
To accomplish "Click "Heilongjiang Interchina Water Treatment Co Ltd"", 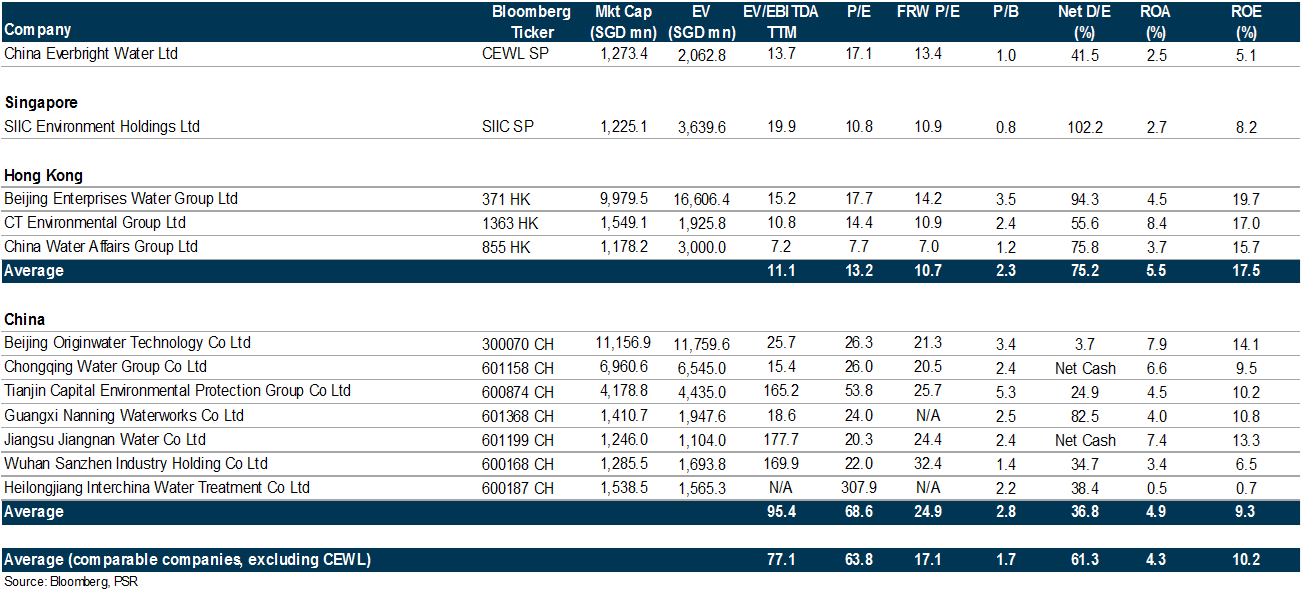I will tap(157, 487).
